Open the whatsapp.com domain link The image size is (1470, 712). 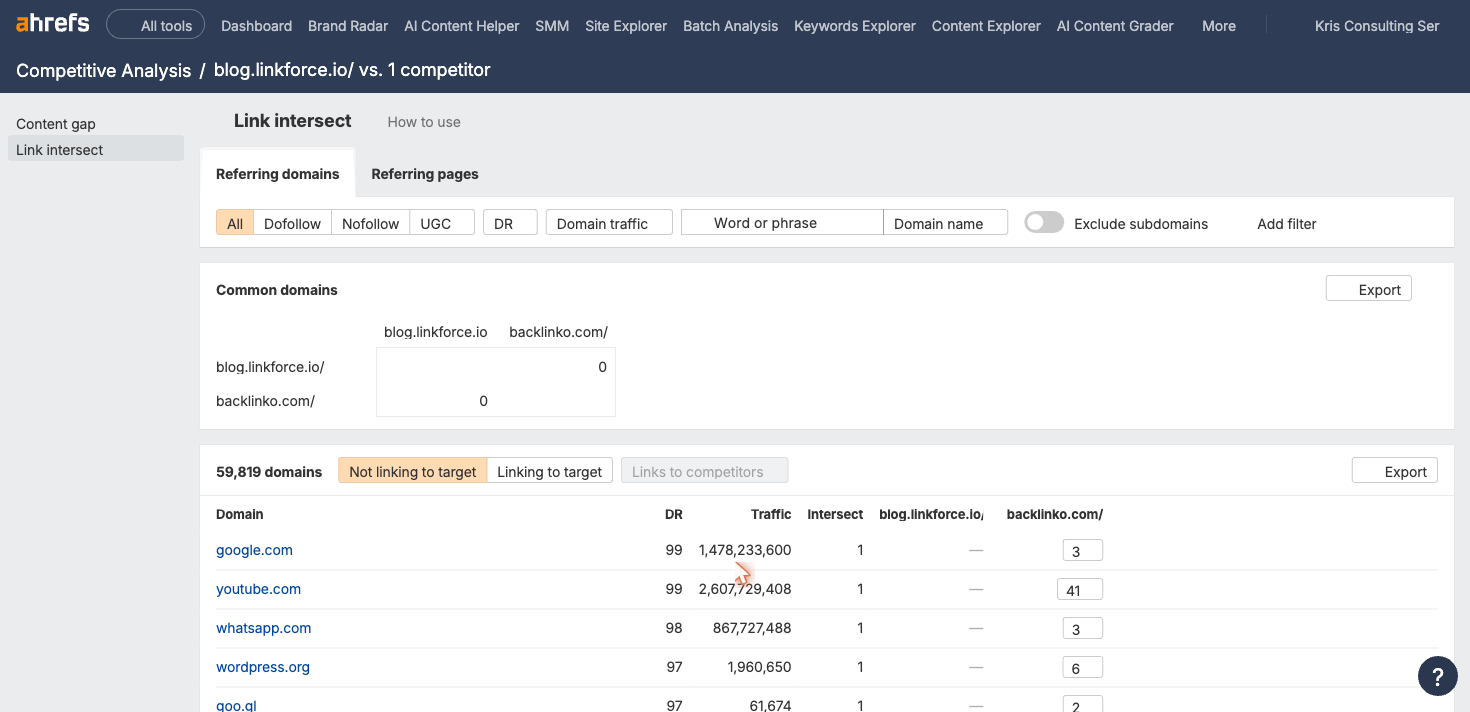tap(263, 628)
